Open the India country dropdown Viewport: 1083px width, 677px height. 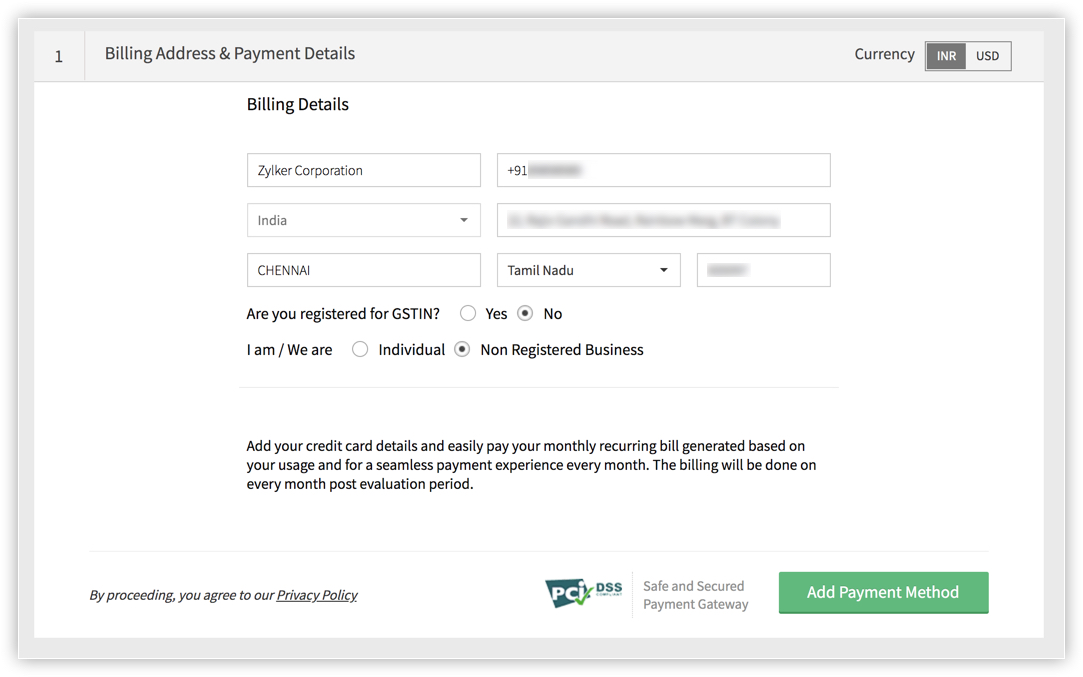(x=363, y=220)
